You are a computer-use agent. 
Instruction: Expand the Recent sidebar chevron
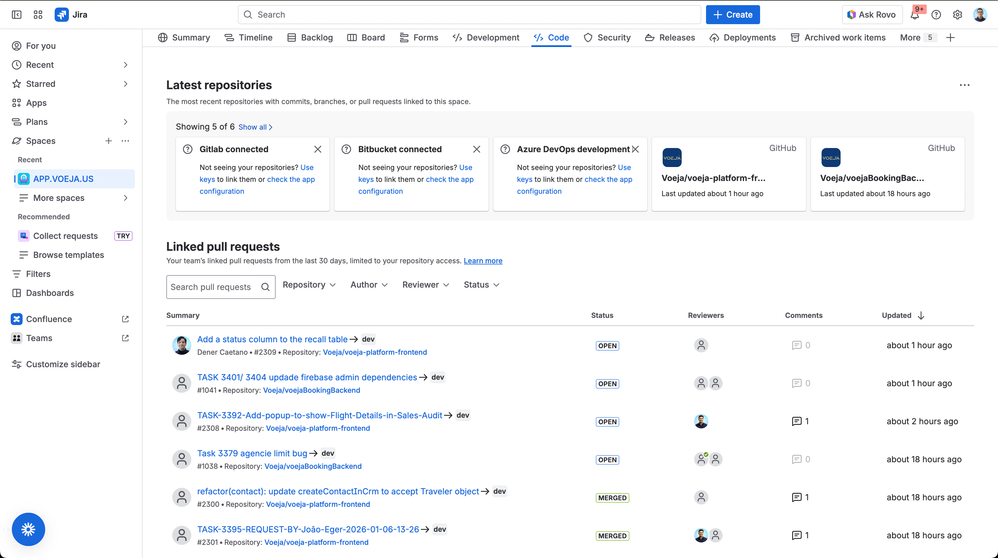click(x=125, y=65)
